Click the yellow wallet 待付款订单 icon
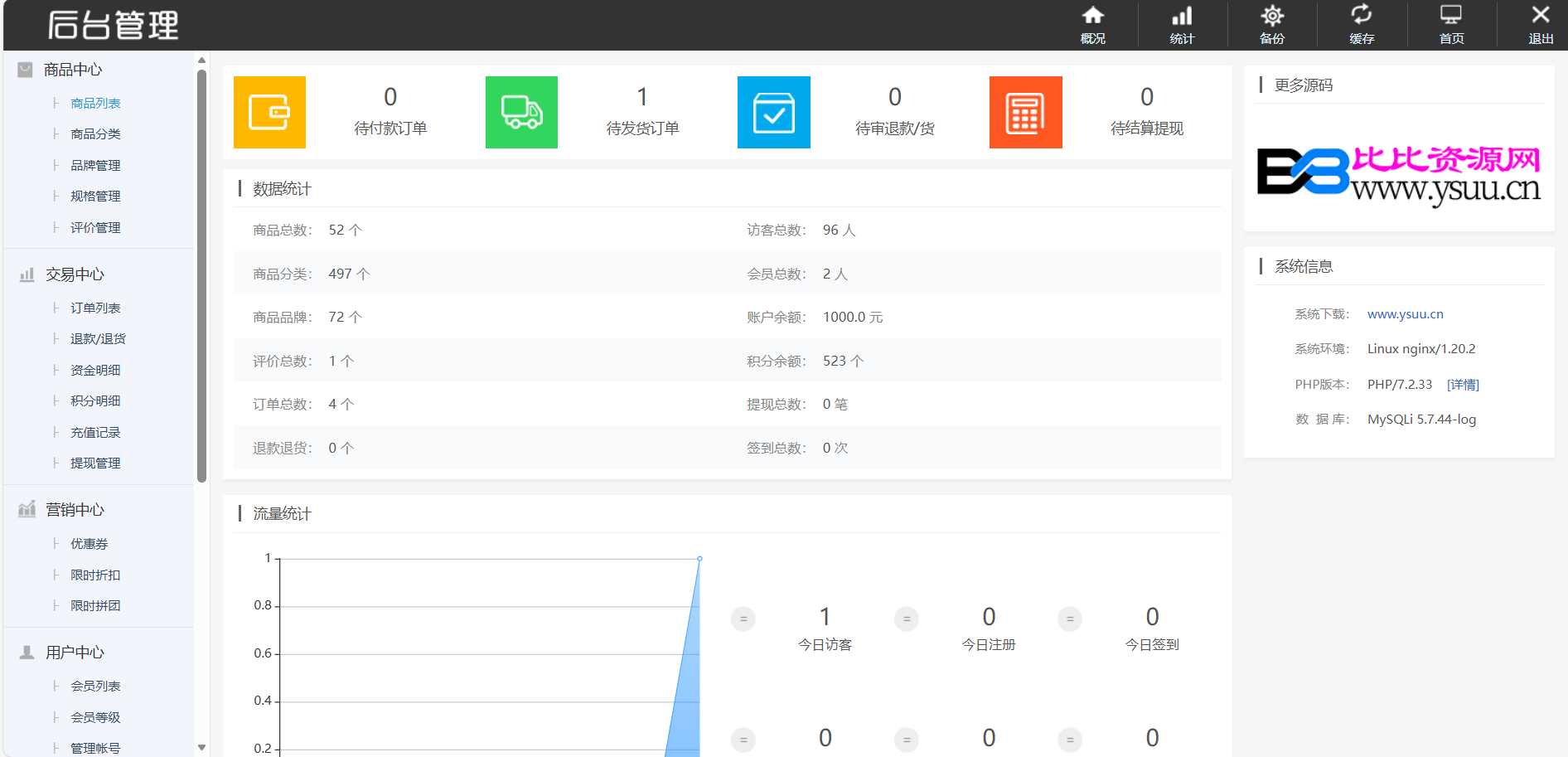This screenshot has width=1568, height=757. click(x=269, y=113)
